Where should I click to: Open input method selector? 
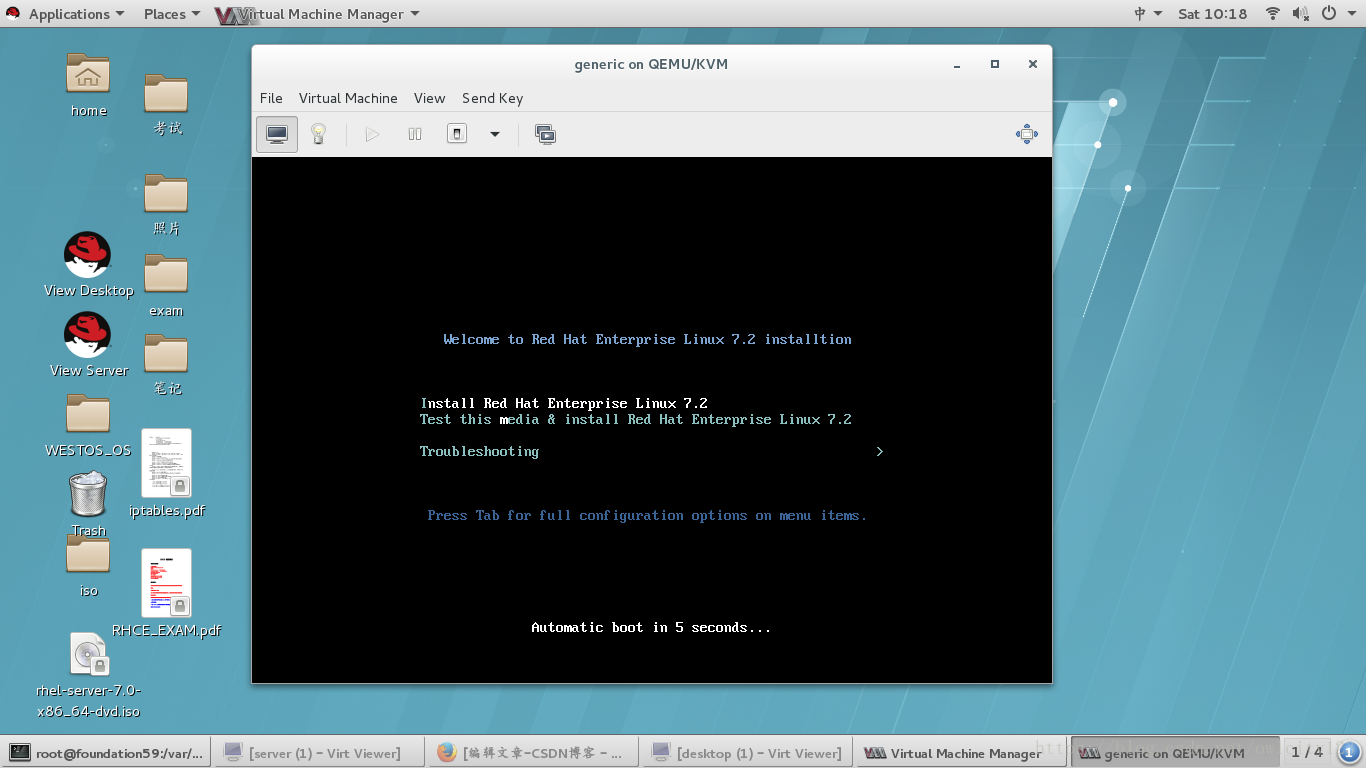[1148, 14]
